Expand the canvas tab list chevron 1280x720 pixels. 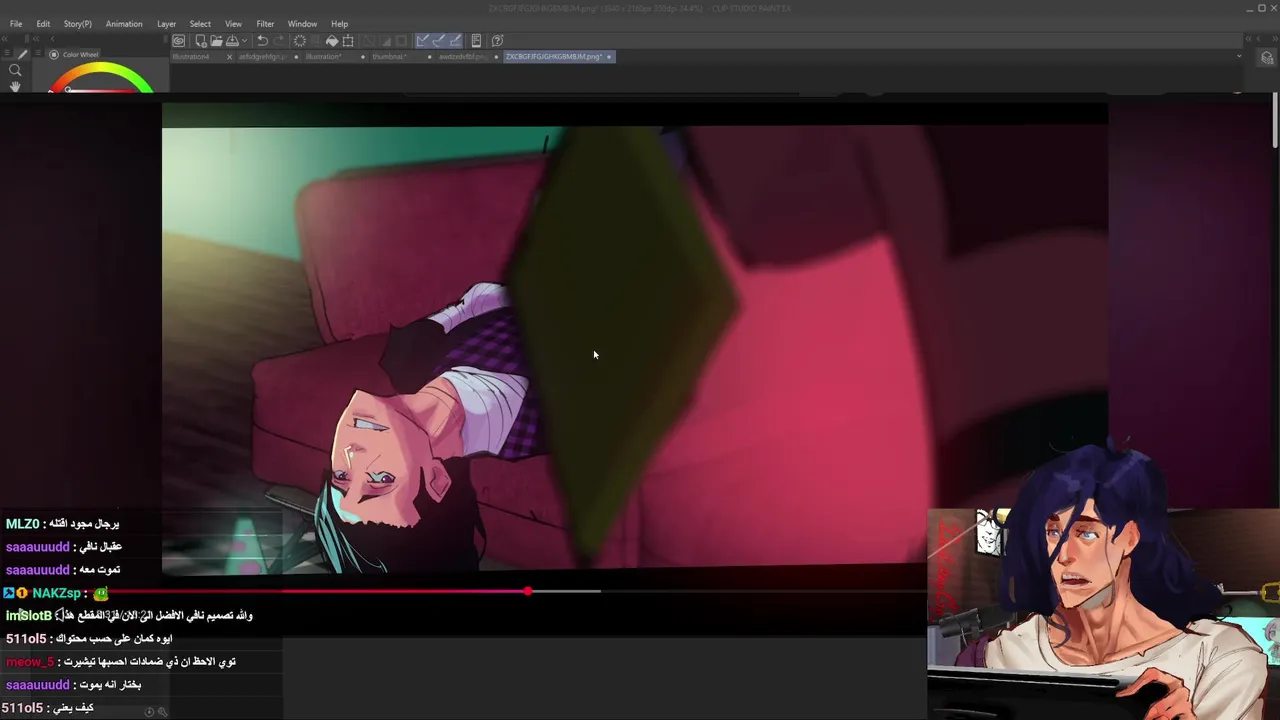pos(1239,56)
